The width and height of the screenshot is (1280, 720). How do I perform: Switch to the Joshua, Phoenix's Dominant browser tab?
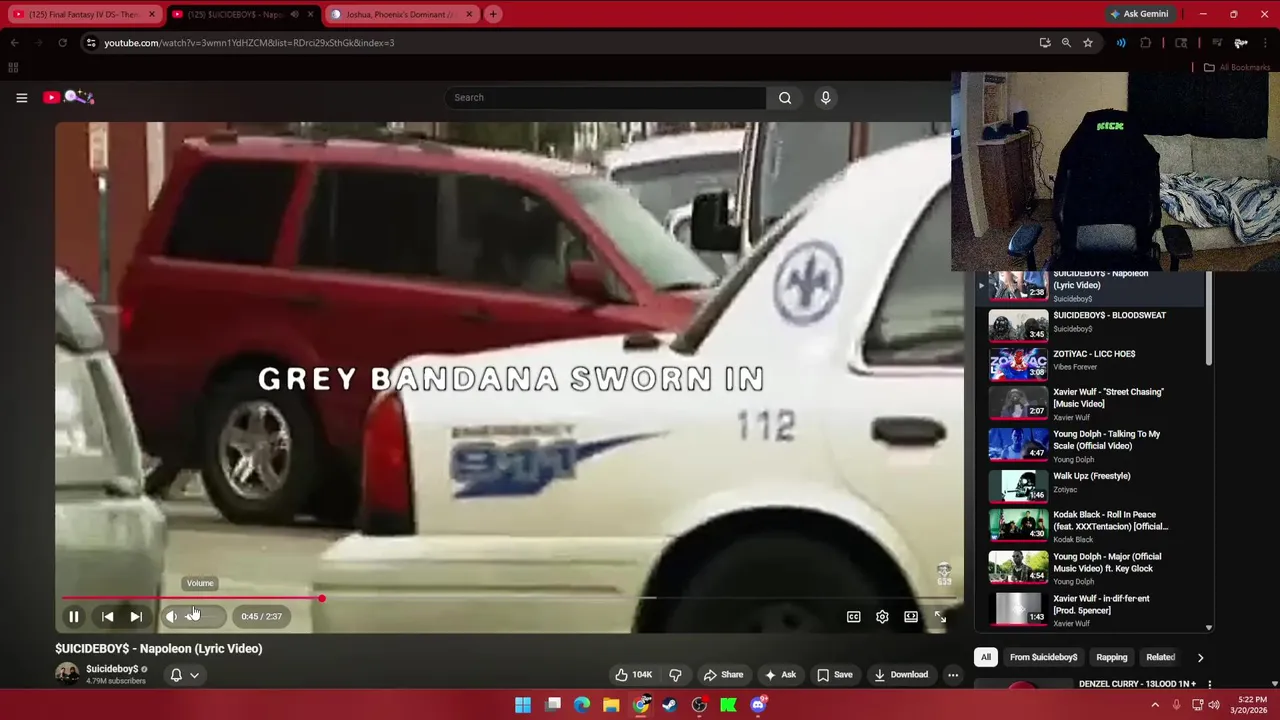click(400, 14)
